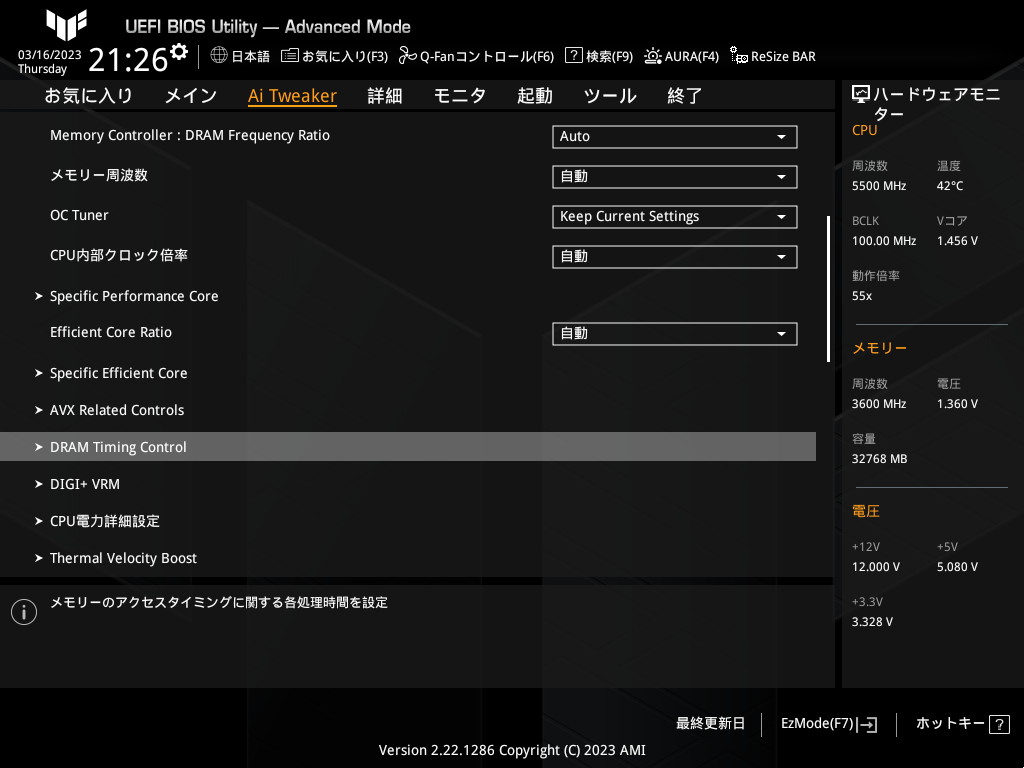Click BCLK value 100.00 MHz

tap(884, 241)
